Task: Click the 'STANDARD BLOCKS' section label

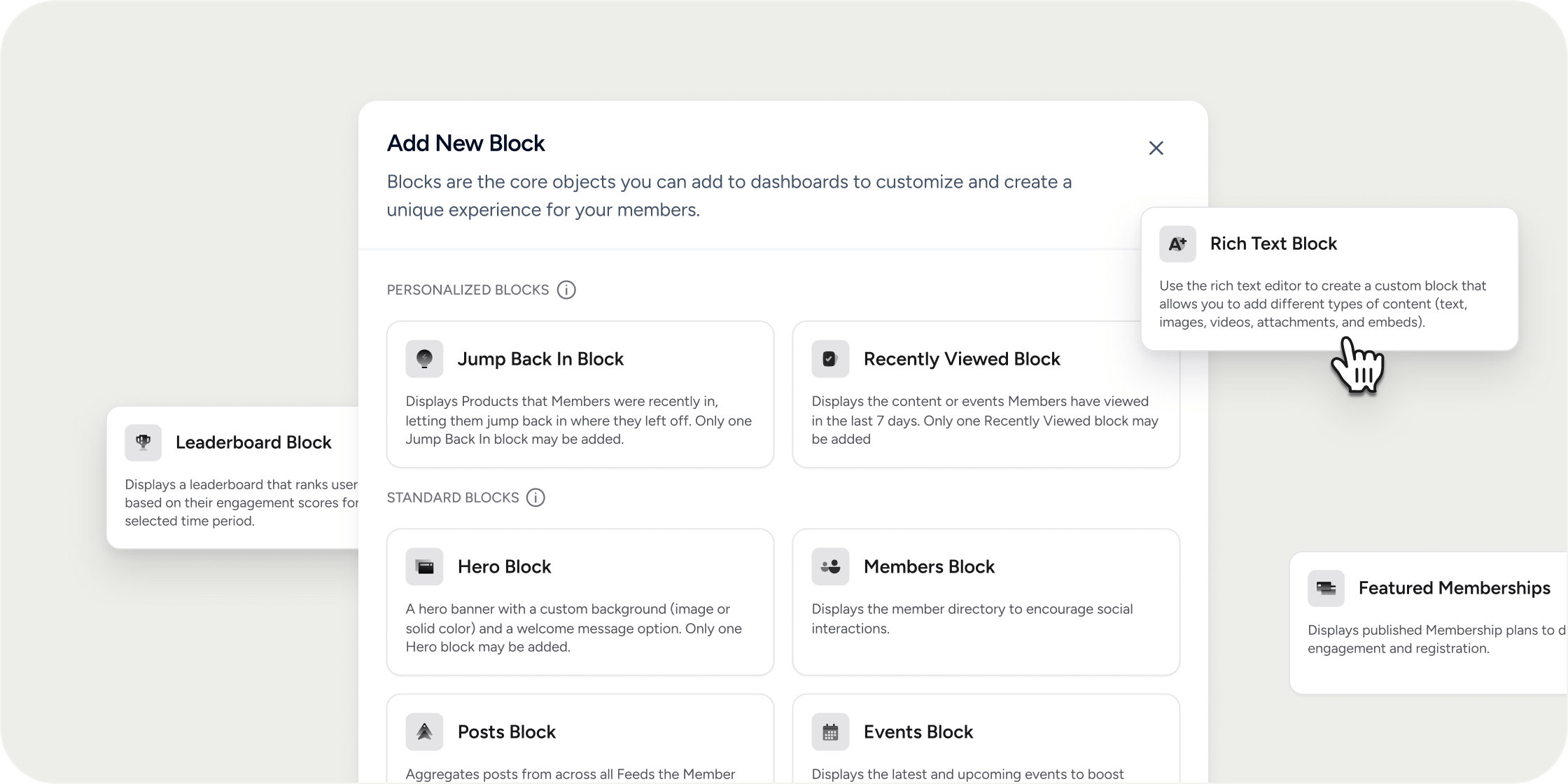Action: (453, 498)
